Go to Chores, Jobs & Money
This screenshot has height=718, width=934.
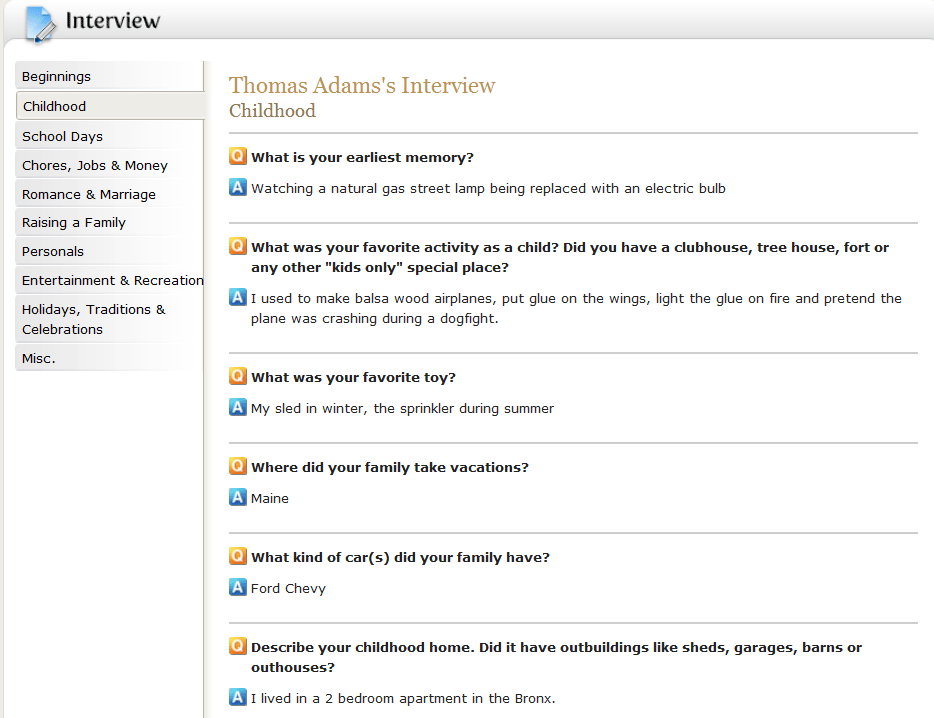[95, 165]
